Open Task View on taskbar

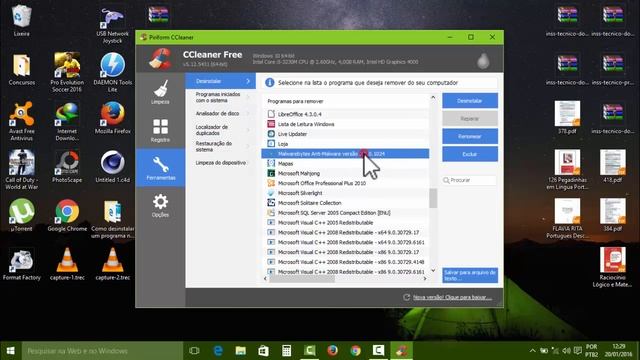(x=195, y=351)
